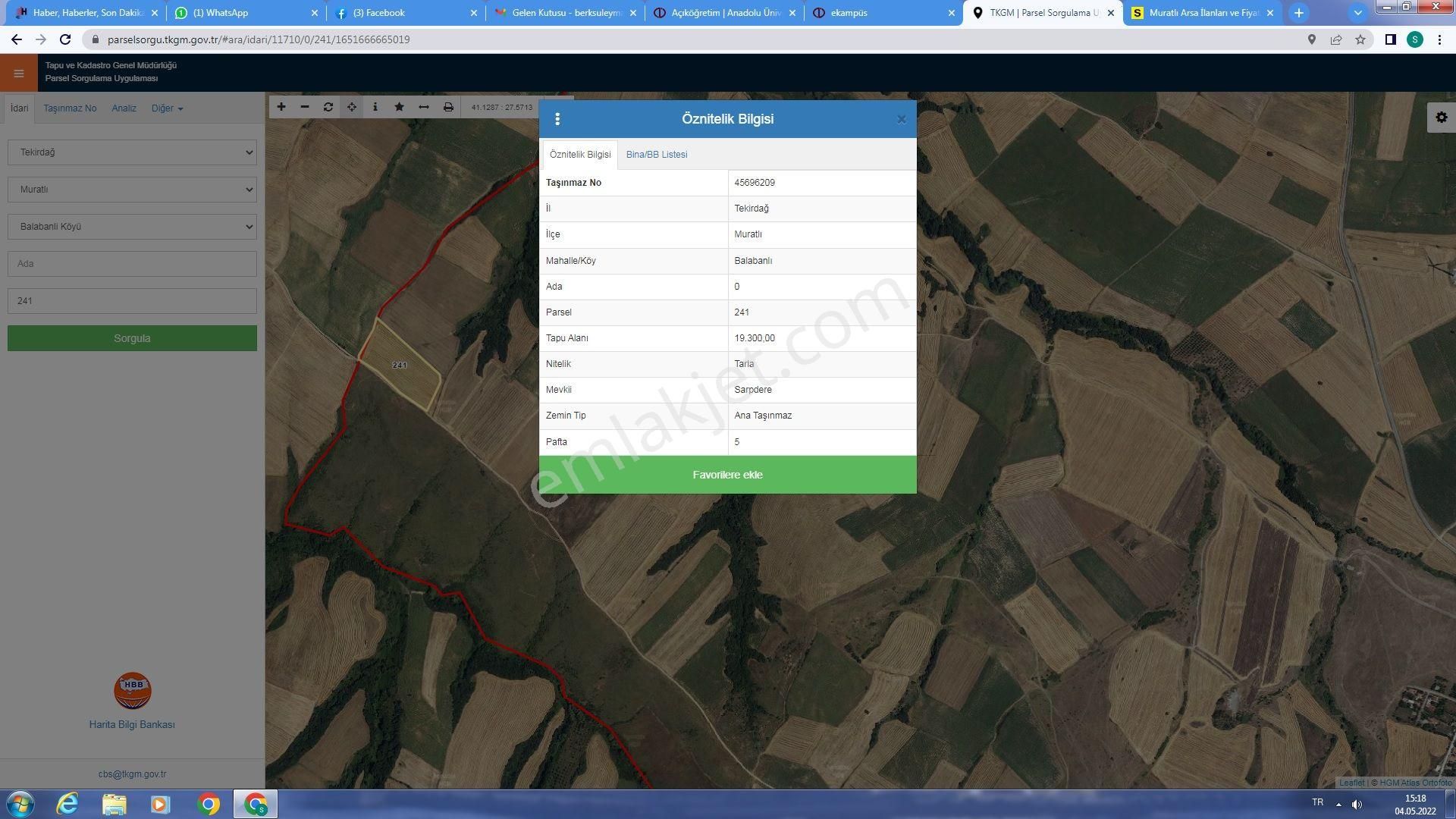Viewport: 1456px width, 819px height.
Task: Open the Balabanlı Köyü neighborhood dropdown
Action: (x=133, y=227)
